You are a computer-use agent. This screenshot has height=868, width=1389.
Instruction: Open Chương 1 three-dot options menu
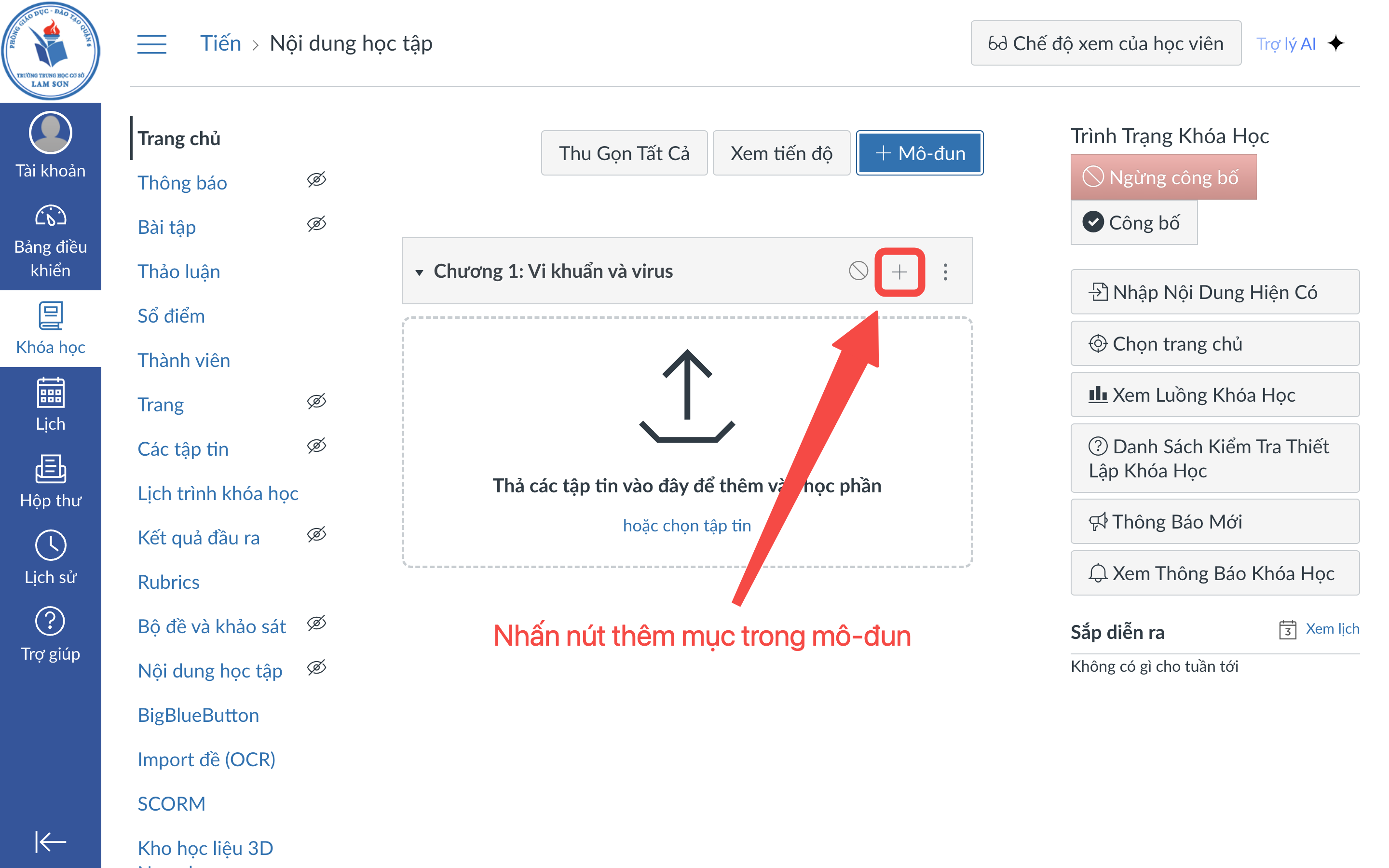pos(945,271)
